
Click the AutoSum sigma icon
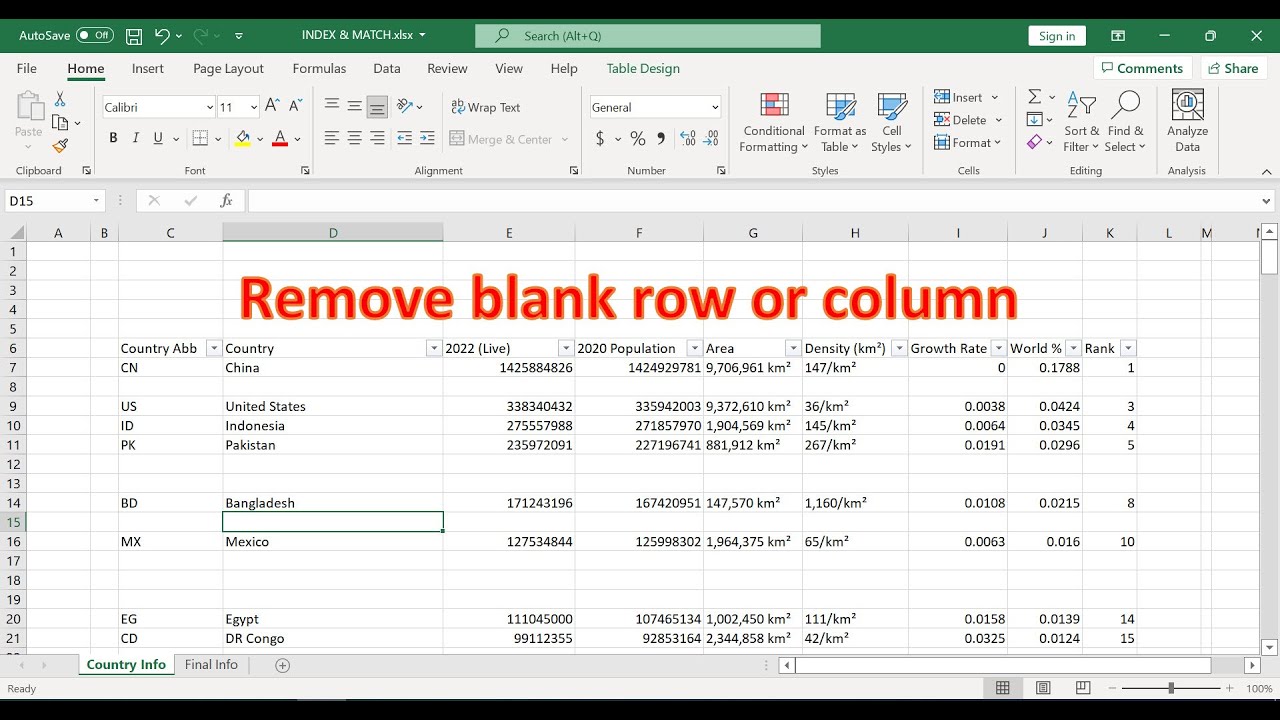(1035, 97)
